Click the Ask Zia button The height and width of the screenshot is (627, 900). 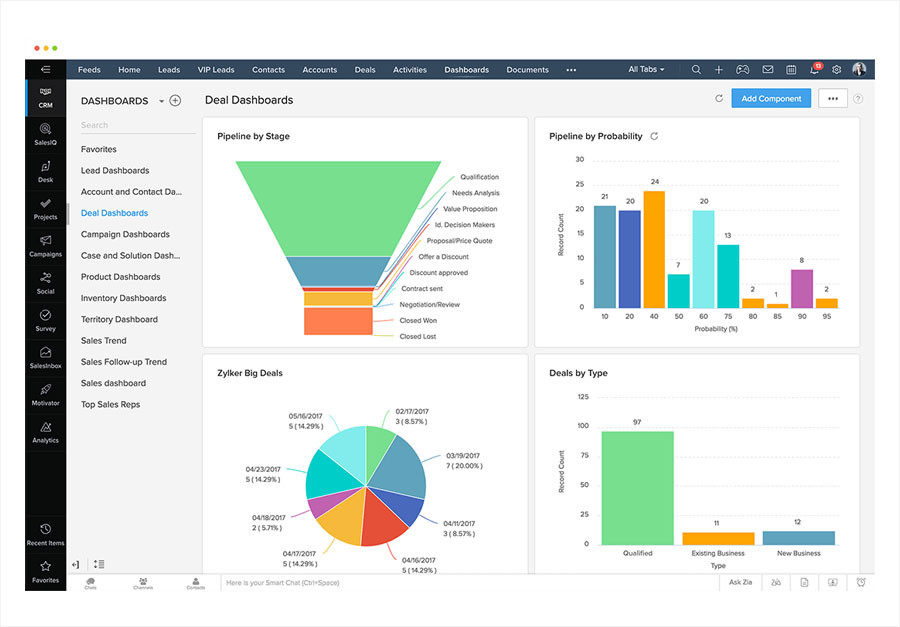click(740, 582)
